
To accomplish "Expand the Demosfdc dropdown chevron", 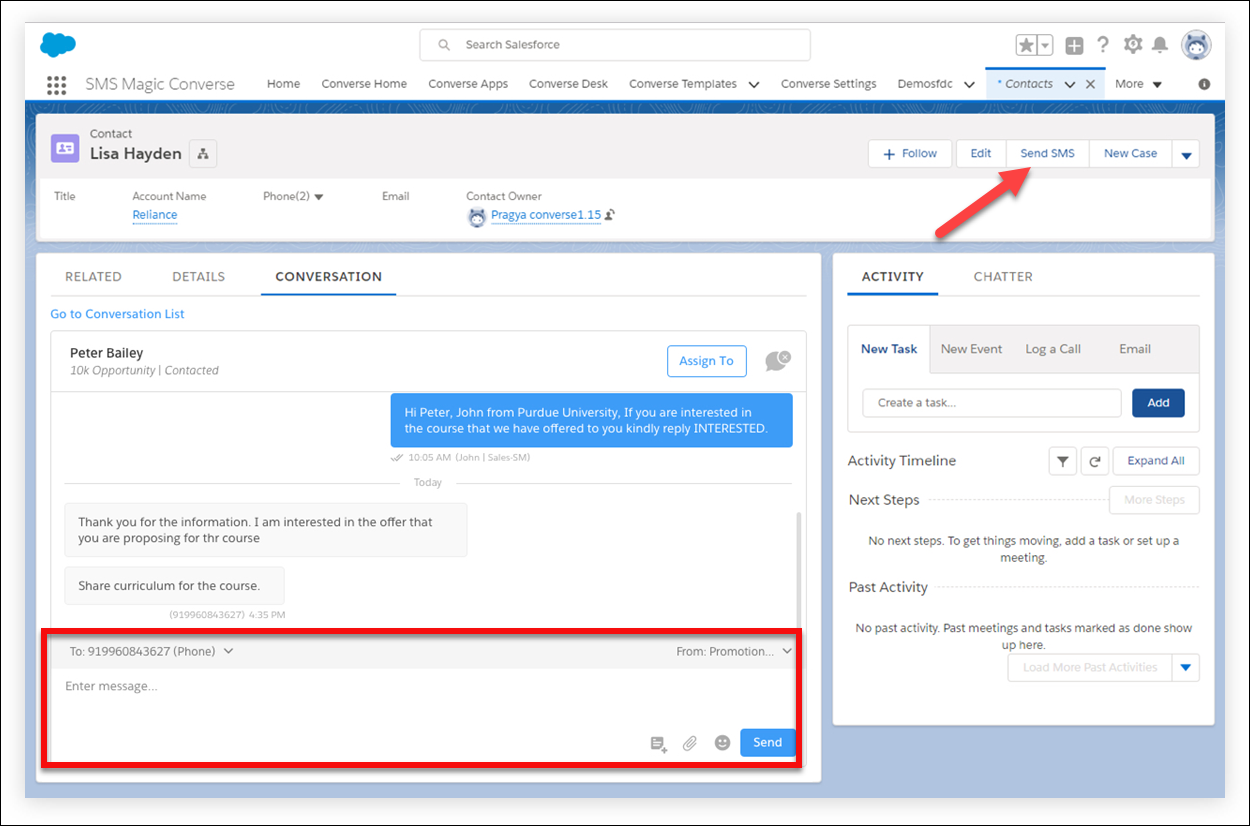I will 969,85.
